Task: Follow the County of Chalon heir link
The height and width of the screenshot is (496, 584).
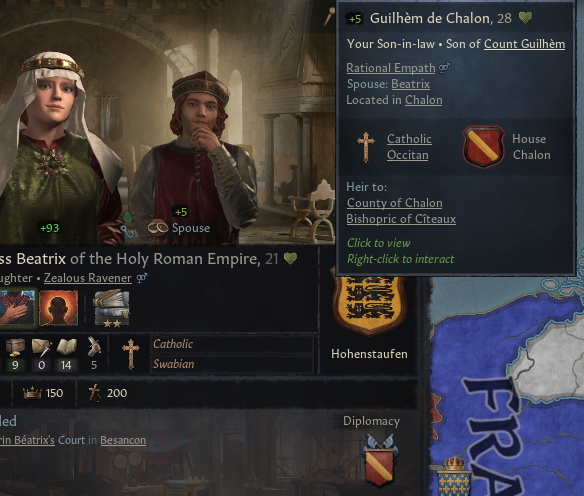Action: [x=394, y=203]
